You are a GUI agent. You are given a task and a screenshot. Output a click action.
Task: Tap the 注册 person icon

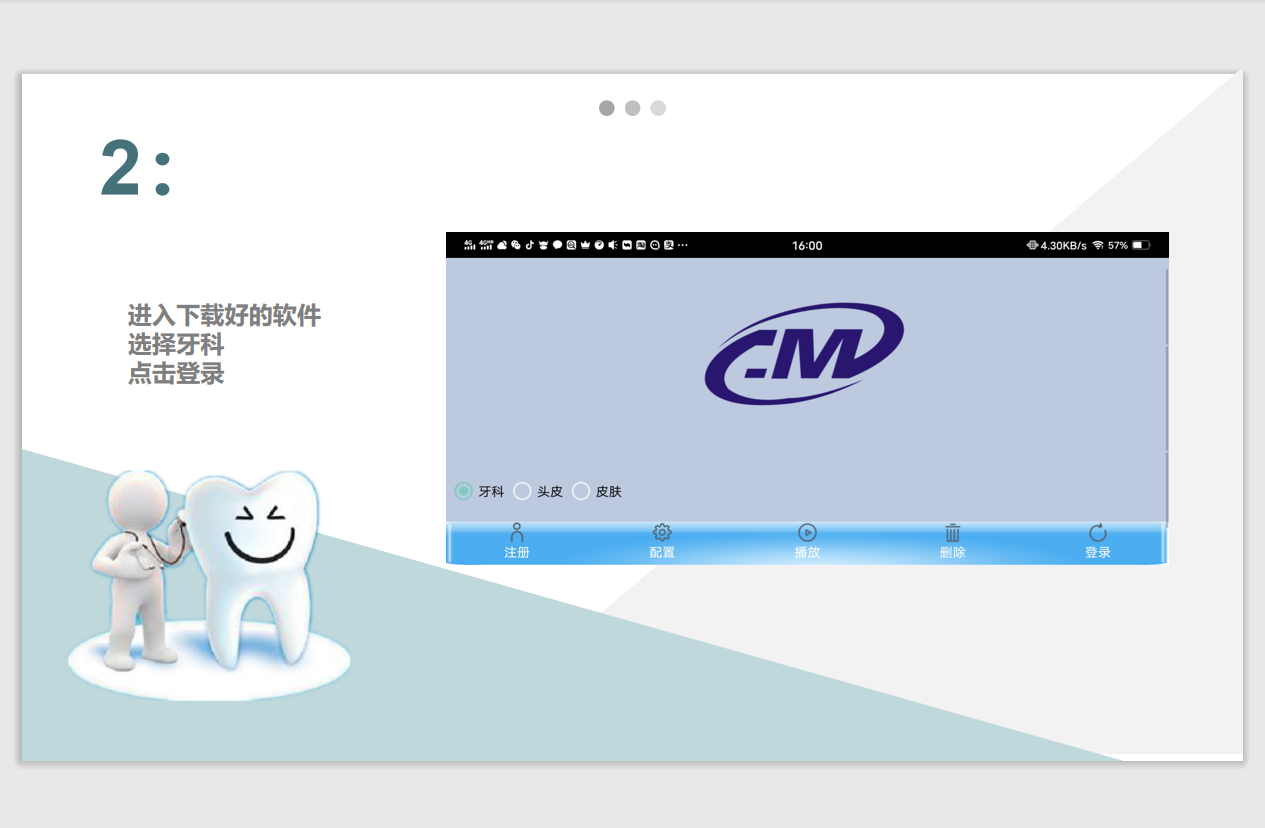click(517, 533)
